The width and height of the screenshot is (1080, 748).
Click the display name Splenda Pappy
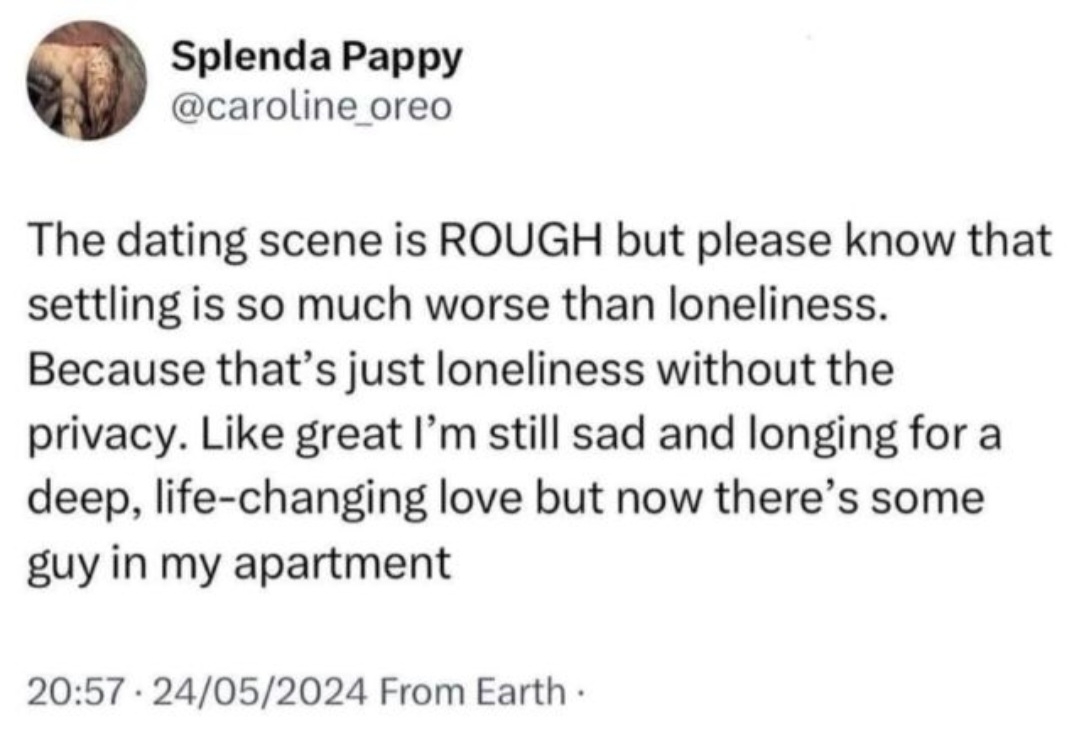pos(317,58)
